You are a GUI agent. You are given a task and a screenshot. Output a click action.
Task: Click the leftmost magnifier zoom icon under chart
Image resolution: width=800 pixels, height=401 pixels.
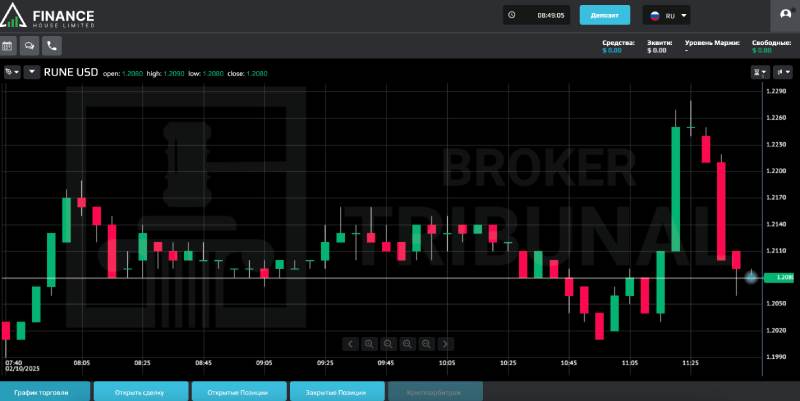(369, 344)
